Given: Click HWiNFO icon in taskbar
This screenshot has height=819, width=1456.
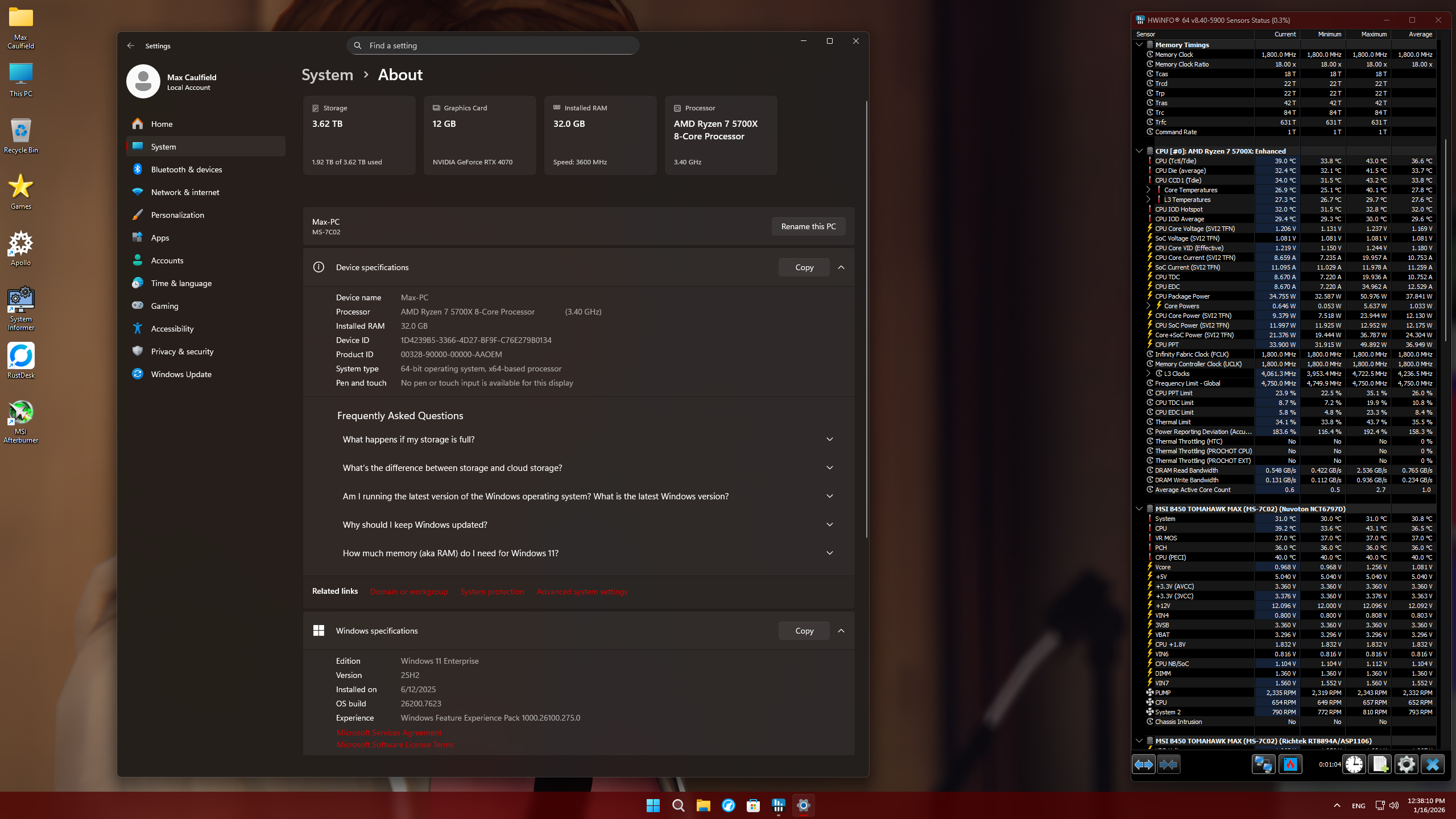Looking at the screenshot, I should pyautogui.click(x=778, y=805).
